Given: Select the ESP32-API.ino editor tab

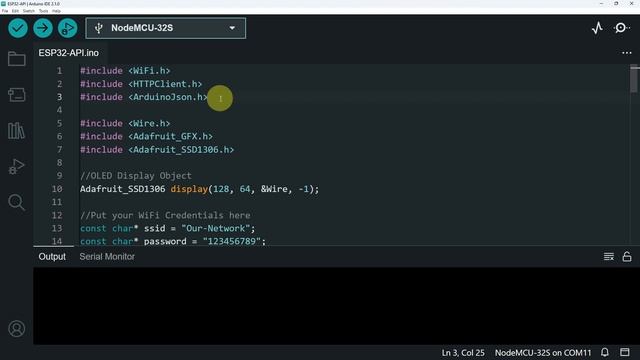Looking at the screenshot, I should click(69, 53).
